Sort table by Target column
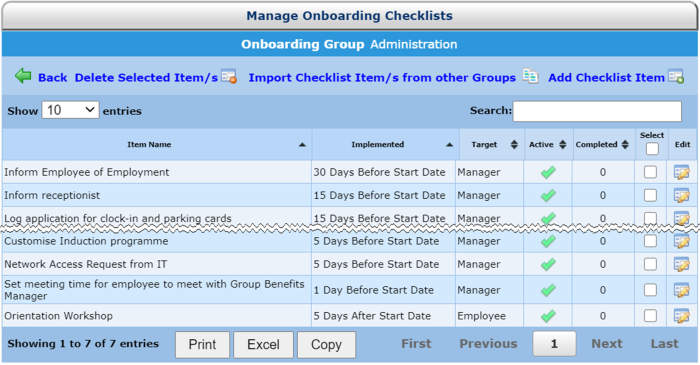 coord(492,145)
